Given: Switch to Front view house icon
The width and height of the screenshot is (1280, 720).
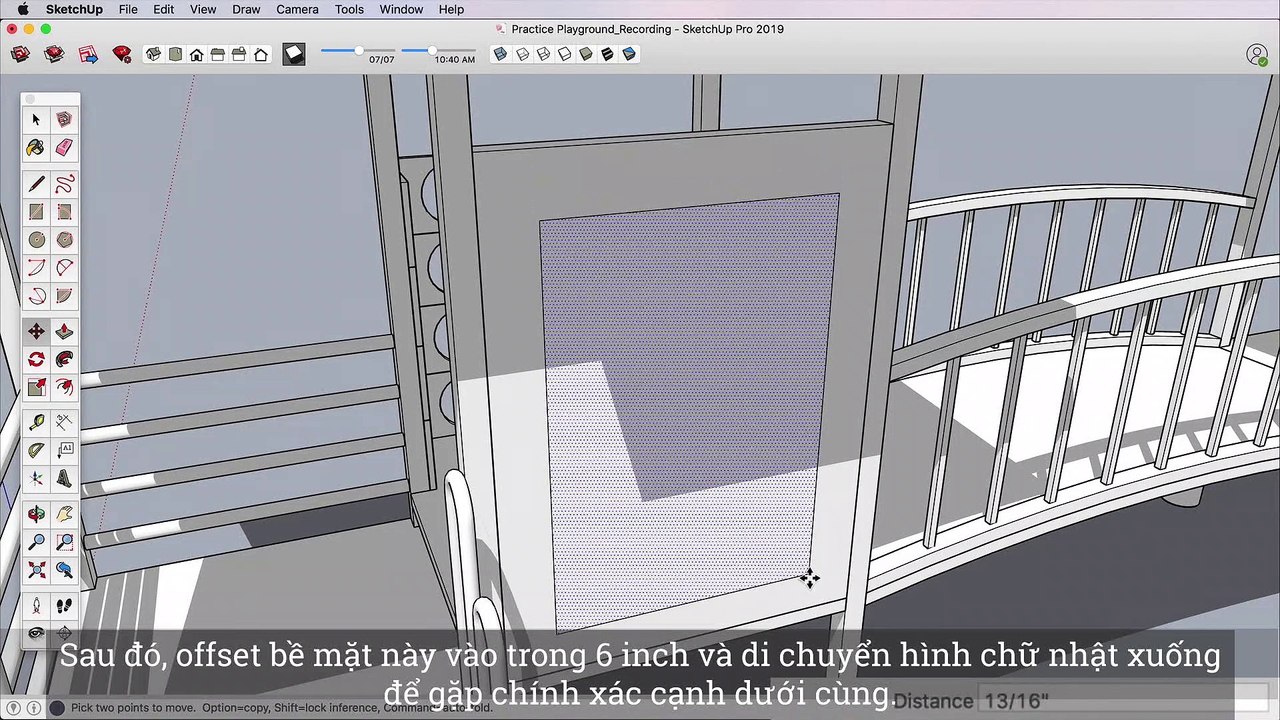Looking at the screenshot, I should (x=197, y=54).
